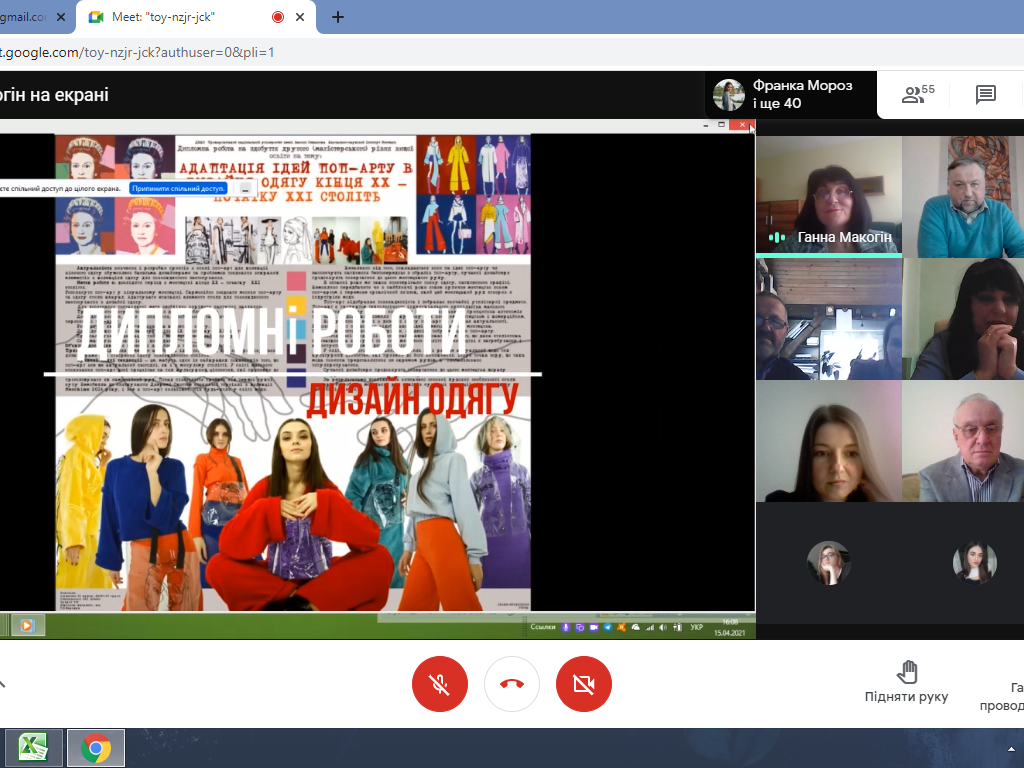
Task: Raise hand with Підняти руку
Action: click(x=906, y=681)
